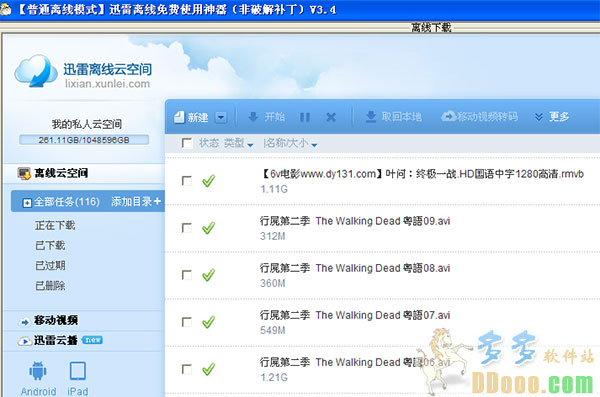Select the 全部任务(116) category

pyautogui.click(x=67, y=202)
